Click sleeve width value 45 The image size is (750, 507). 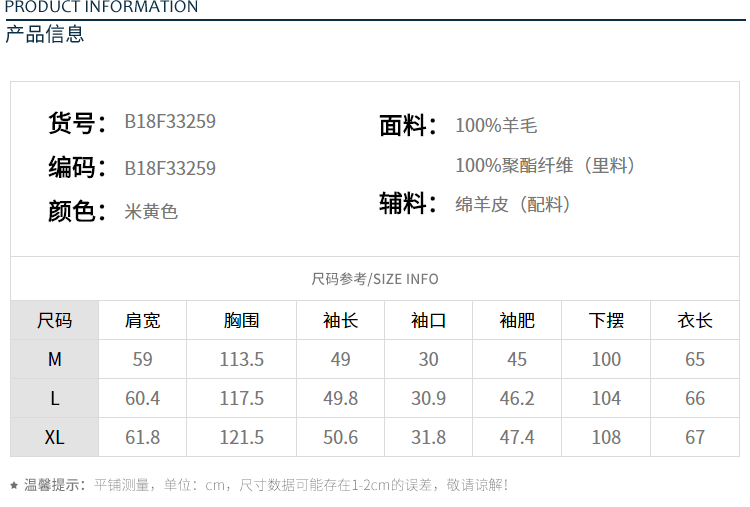tap(517, 359)
